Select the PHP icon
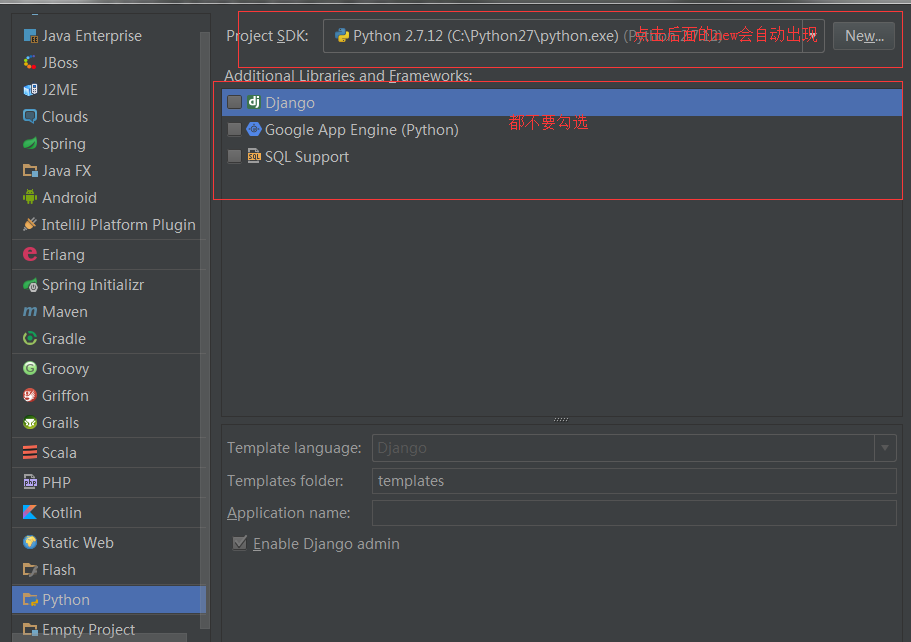The height and width of the screenshot is (642, 911). [x=30, y=482]
